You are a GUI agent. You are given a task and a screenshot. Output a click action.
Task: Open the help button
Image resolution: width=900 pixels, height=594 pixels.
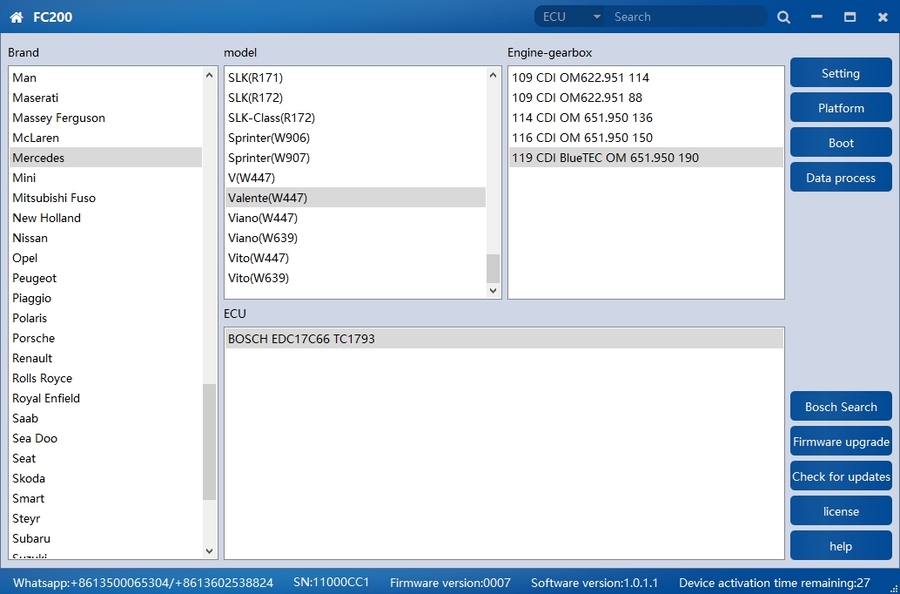coord(840,546)
